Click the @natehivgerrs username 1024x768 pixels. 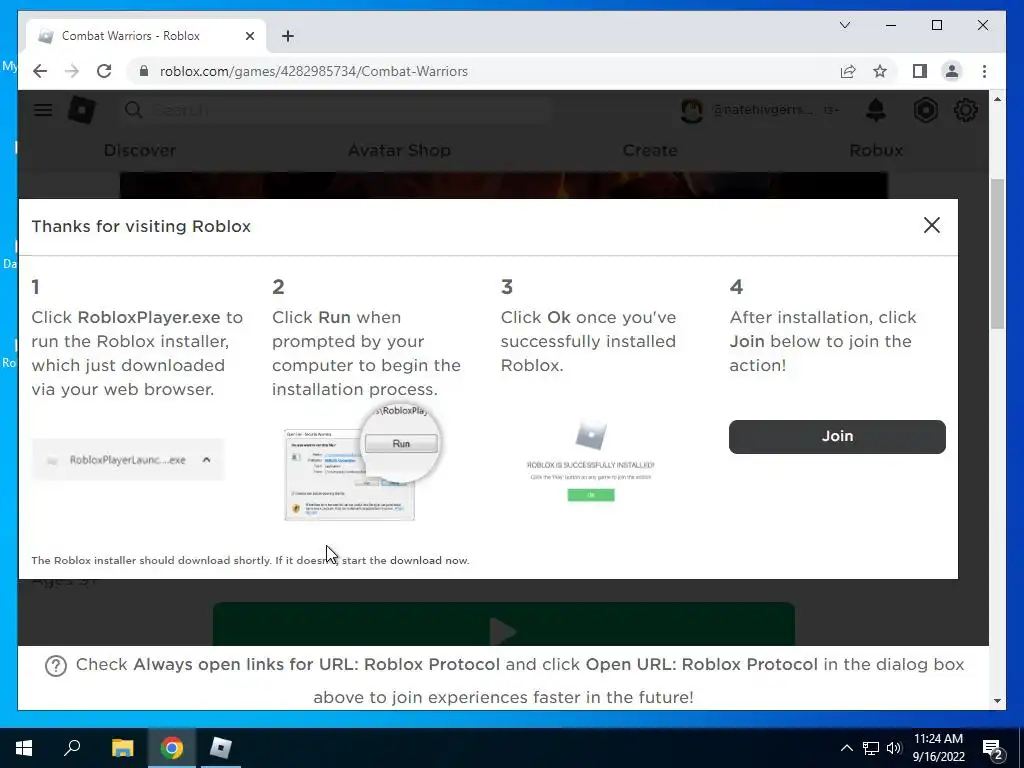762,110
